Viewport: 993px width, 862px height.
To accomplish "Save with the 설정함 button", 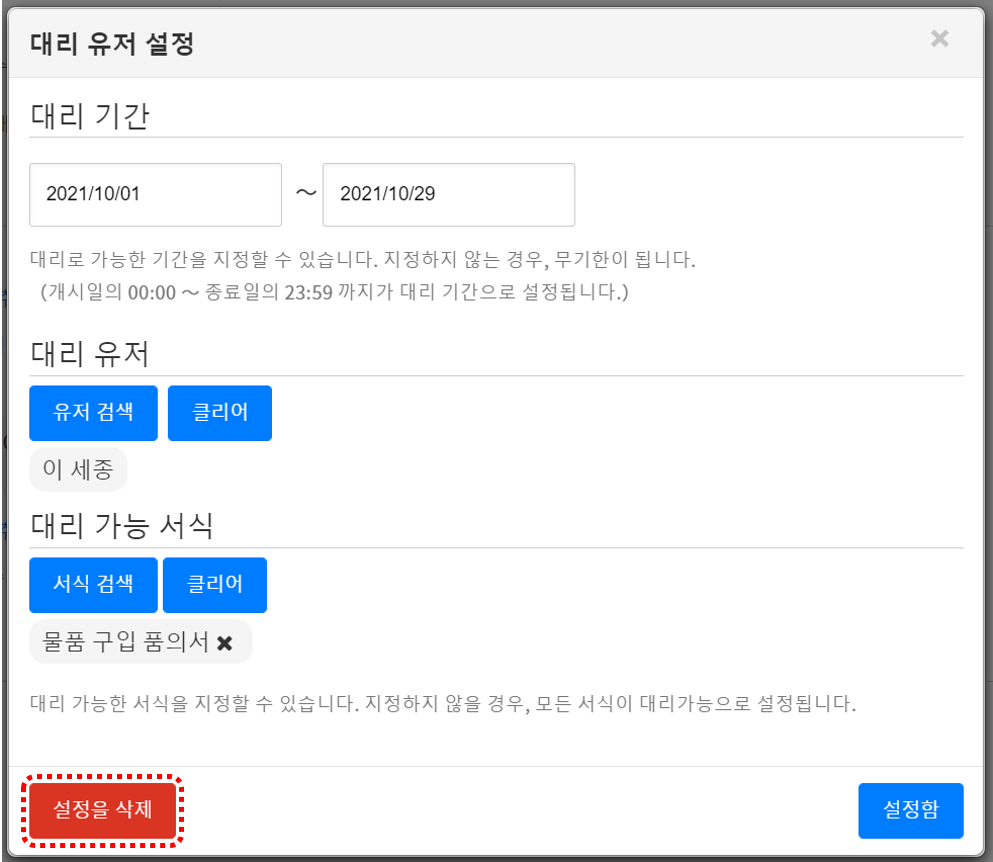I will (910, 810).
